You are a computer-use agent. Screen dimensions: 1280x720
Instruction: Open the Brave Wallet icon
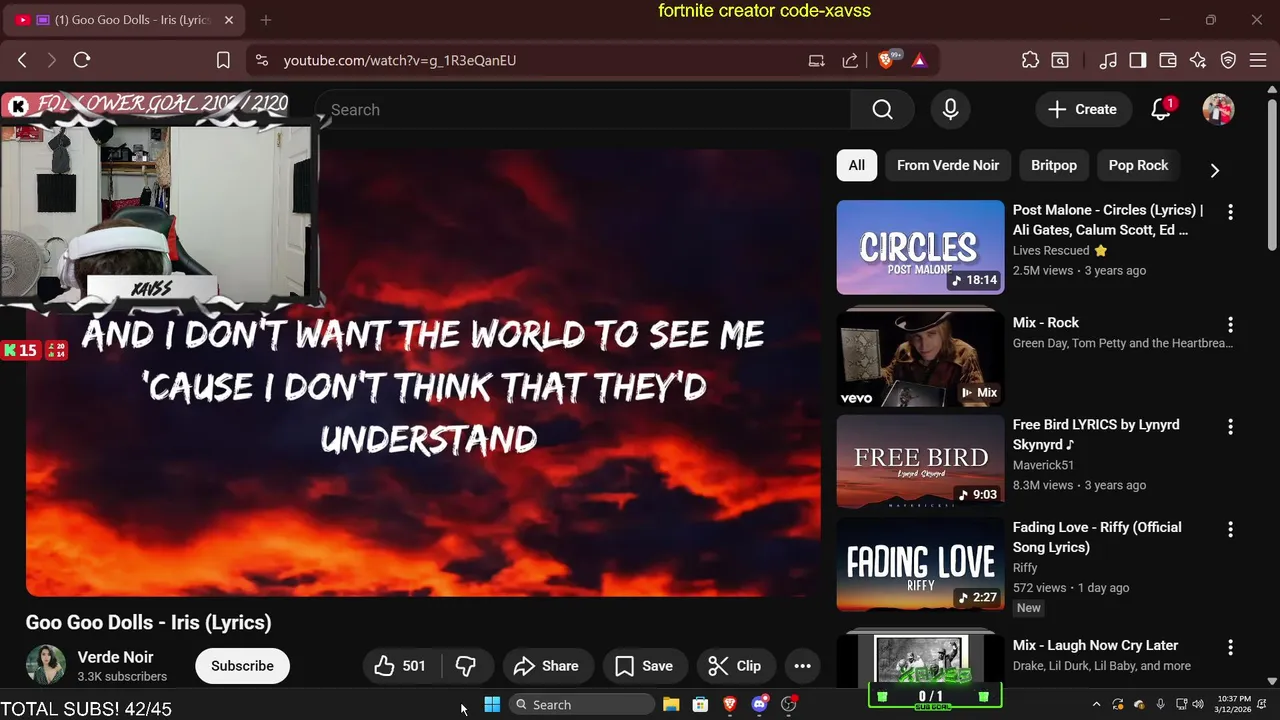[x=1168, y=60]
